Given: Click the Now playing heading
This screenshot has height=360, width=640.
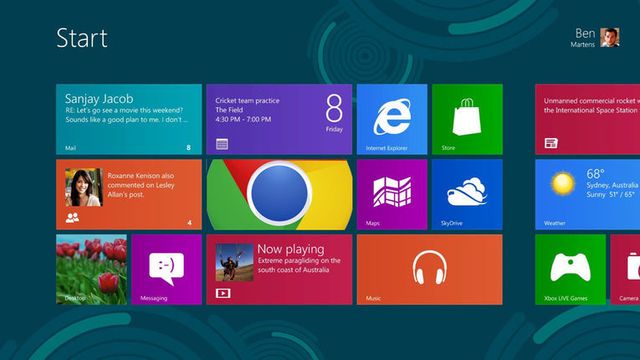Looking at the screenshot, I should [x=291, y=249].
